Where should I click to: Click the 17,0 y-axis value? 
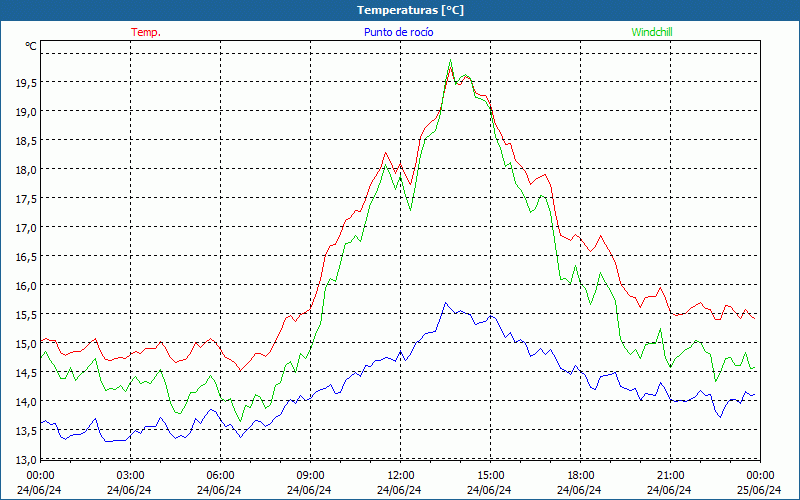click(x=26, y=228)
